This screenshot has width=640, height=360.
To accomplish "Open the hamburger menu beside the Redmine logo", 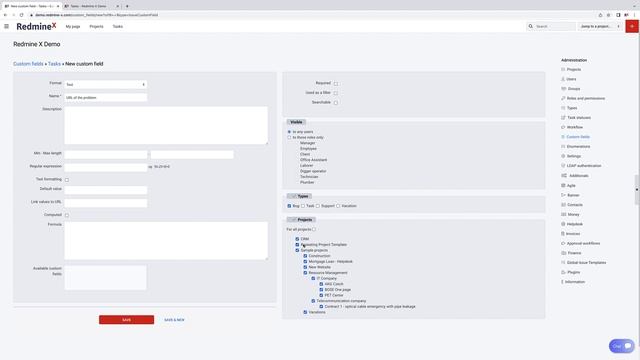I will click(x=7, y=26).
